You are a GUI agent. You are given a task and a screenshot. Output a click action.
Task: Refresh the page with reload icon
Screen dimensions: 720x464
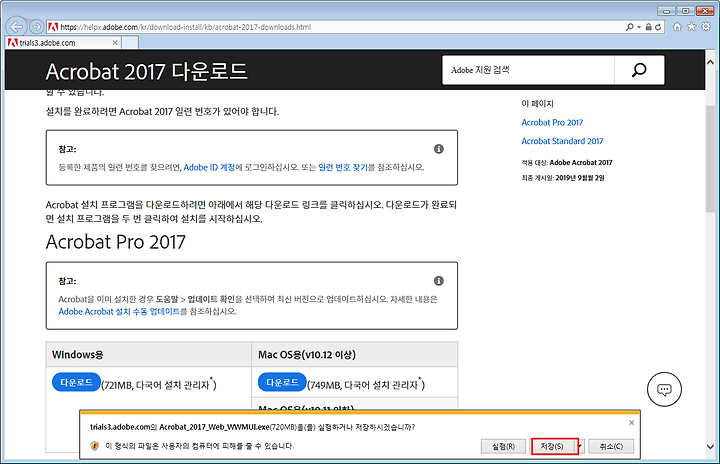point(658,27)
